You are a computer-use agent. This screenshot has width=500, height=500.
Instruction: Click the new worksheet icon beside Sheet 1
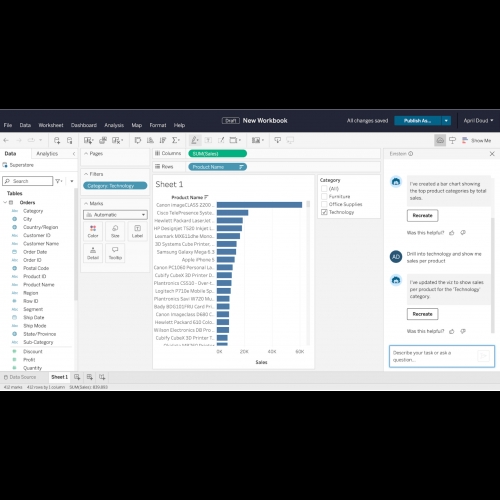(x=77, y=377)
